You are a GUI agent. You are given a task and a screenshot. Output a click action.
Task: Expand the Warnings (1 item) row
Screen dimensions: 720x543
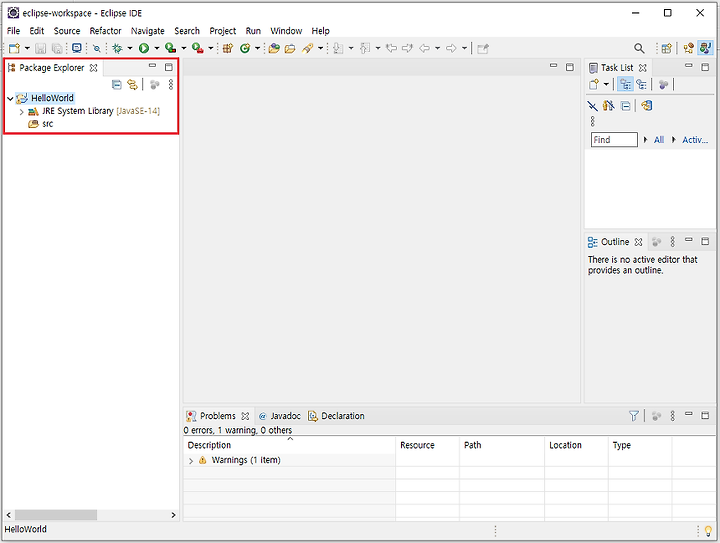tap(191, 460)
